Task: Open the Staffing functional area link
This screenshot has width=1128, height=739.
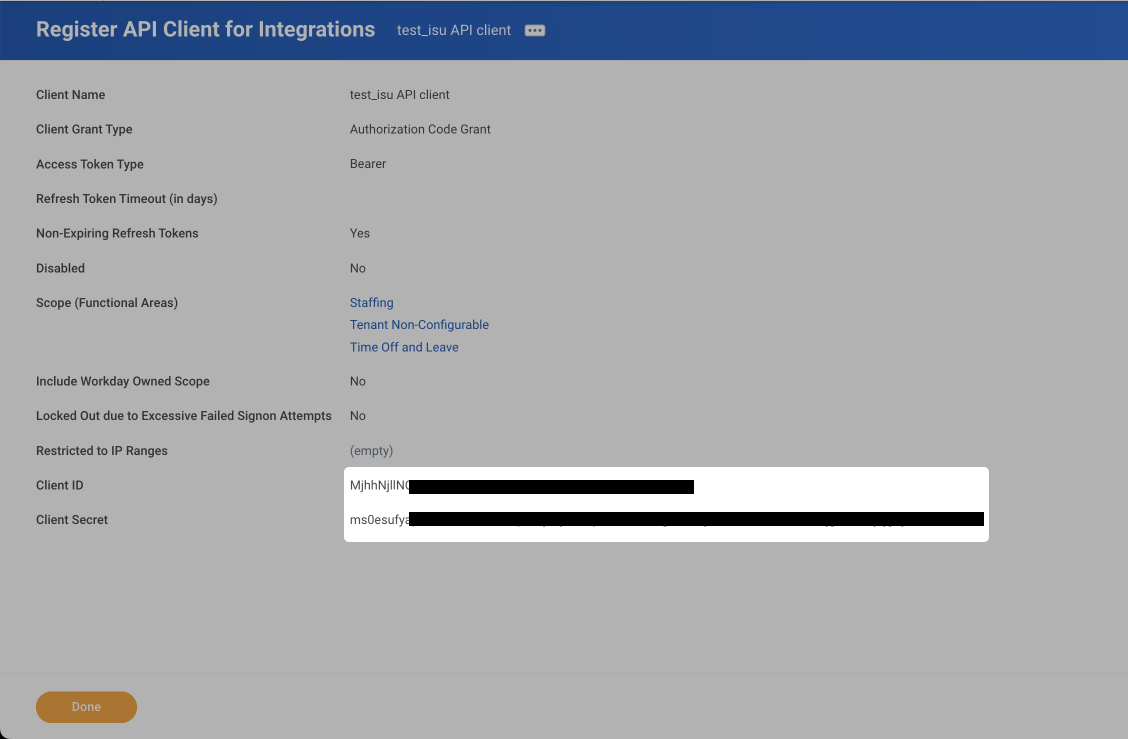Action: (371, 302)
